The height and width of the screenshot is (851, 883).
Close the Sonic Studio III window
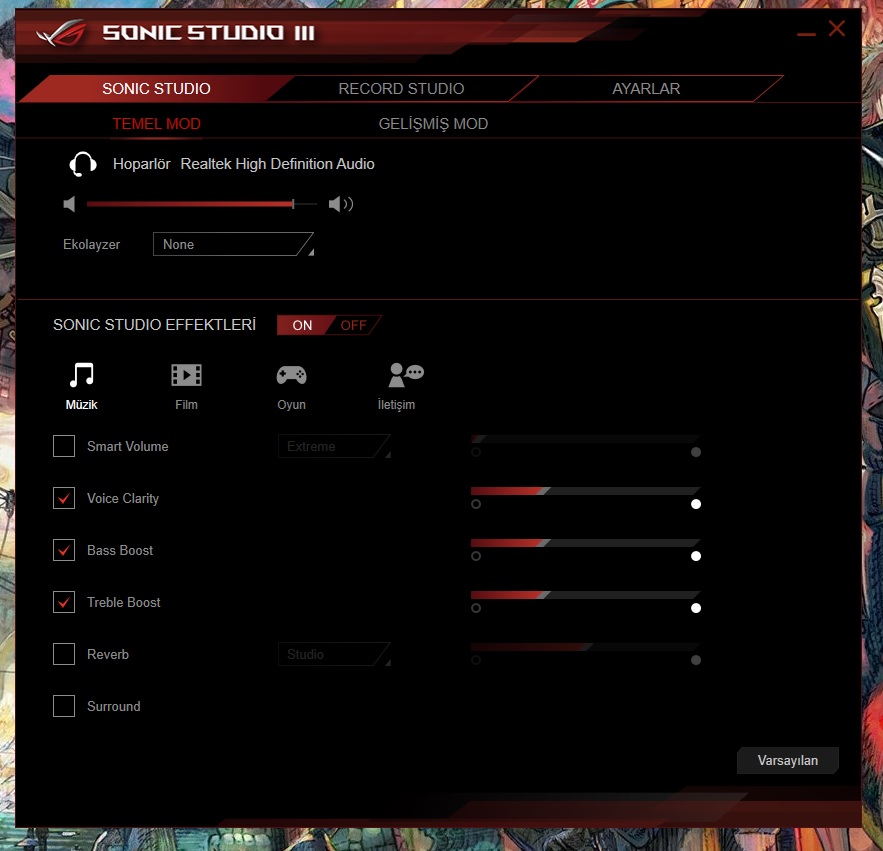pyautogui.click(x=837, y=28)
